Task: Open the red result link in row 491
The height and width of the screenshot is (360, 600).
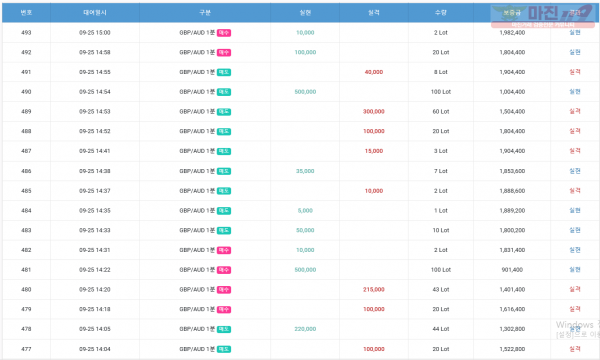Action: pyautogui.click(x=575, y=72)
